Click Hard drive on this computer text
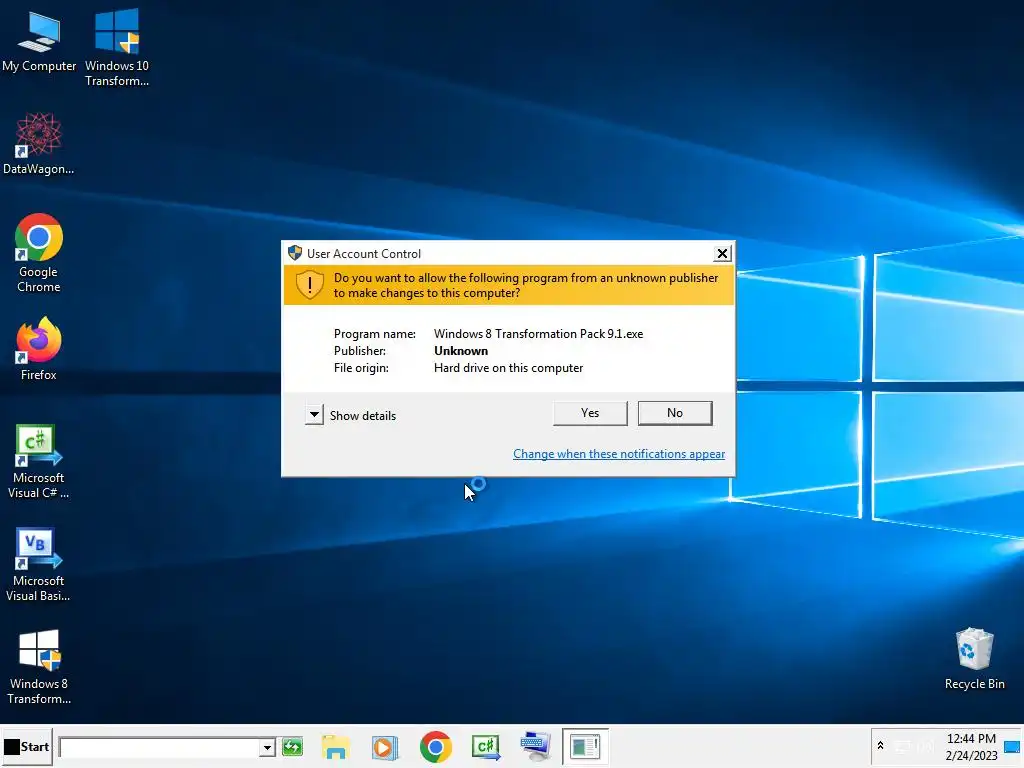 pyautogui.click(x=508, y=368)
